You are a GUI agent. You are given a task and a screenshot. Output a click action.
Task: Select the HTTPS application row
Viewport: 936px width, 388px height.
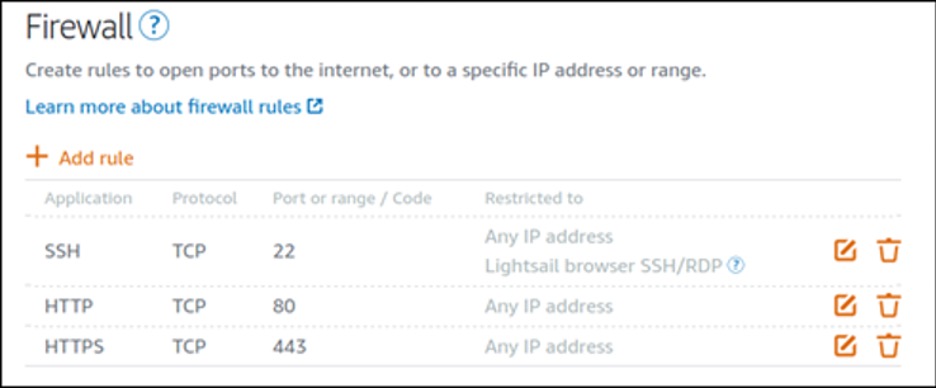click(x=463, y=346)
